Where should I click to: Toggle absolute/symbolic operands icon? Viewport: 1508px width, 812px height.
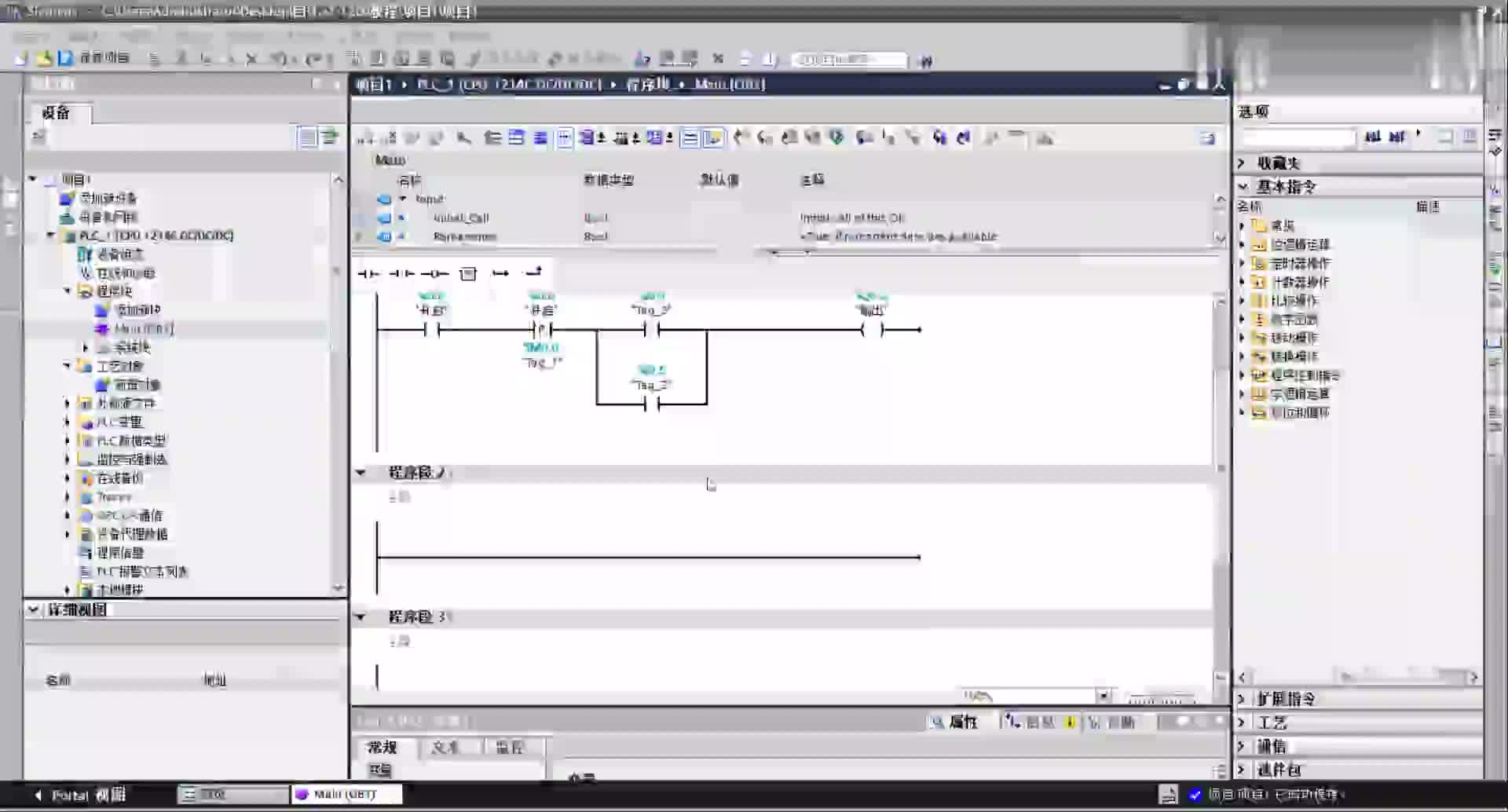[x=591, y=139]
